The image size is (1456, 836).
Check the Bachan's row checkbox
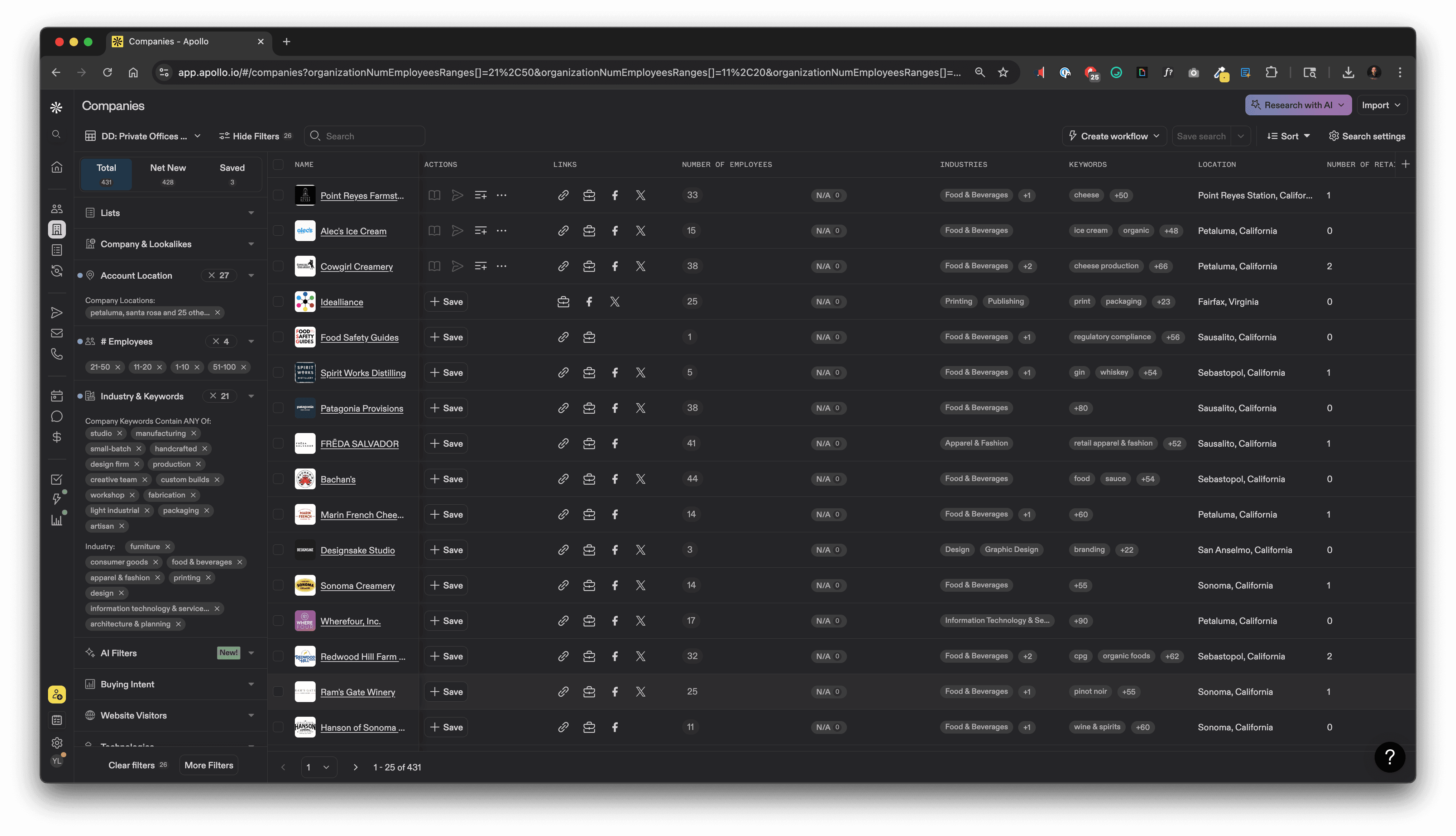coord(278,479)
